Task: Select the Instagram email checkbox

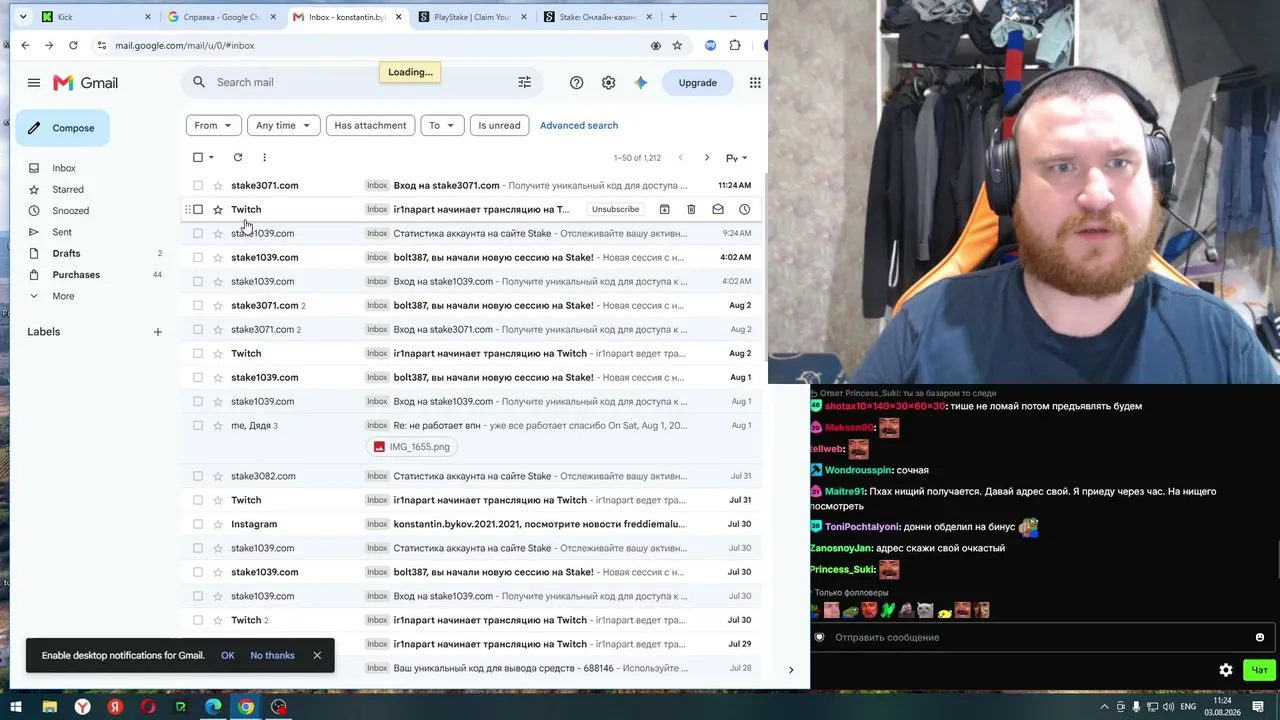Action: 198,524
